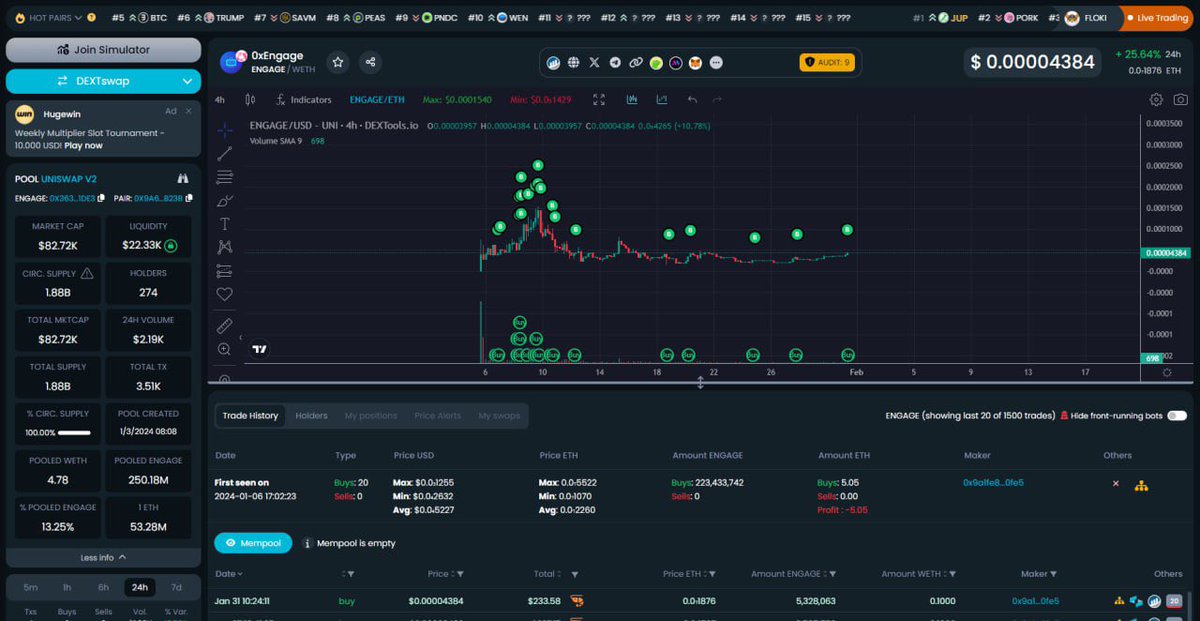Image resolution: width=1200 pixels, height=621 pixels.
Task: Select the 5m timeframe option
Action: pyautogui.click(x=31, y=587)
